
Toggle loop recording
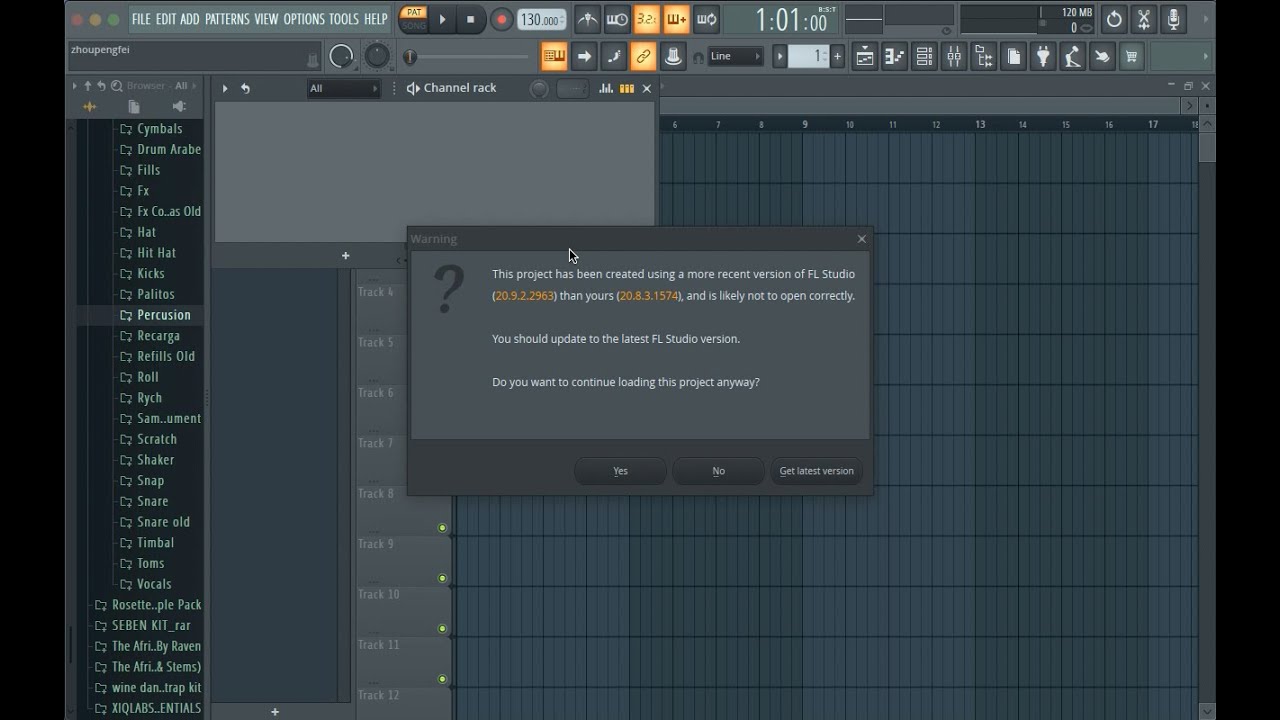point(707,19)
